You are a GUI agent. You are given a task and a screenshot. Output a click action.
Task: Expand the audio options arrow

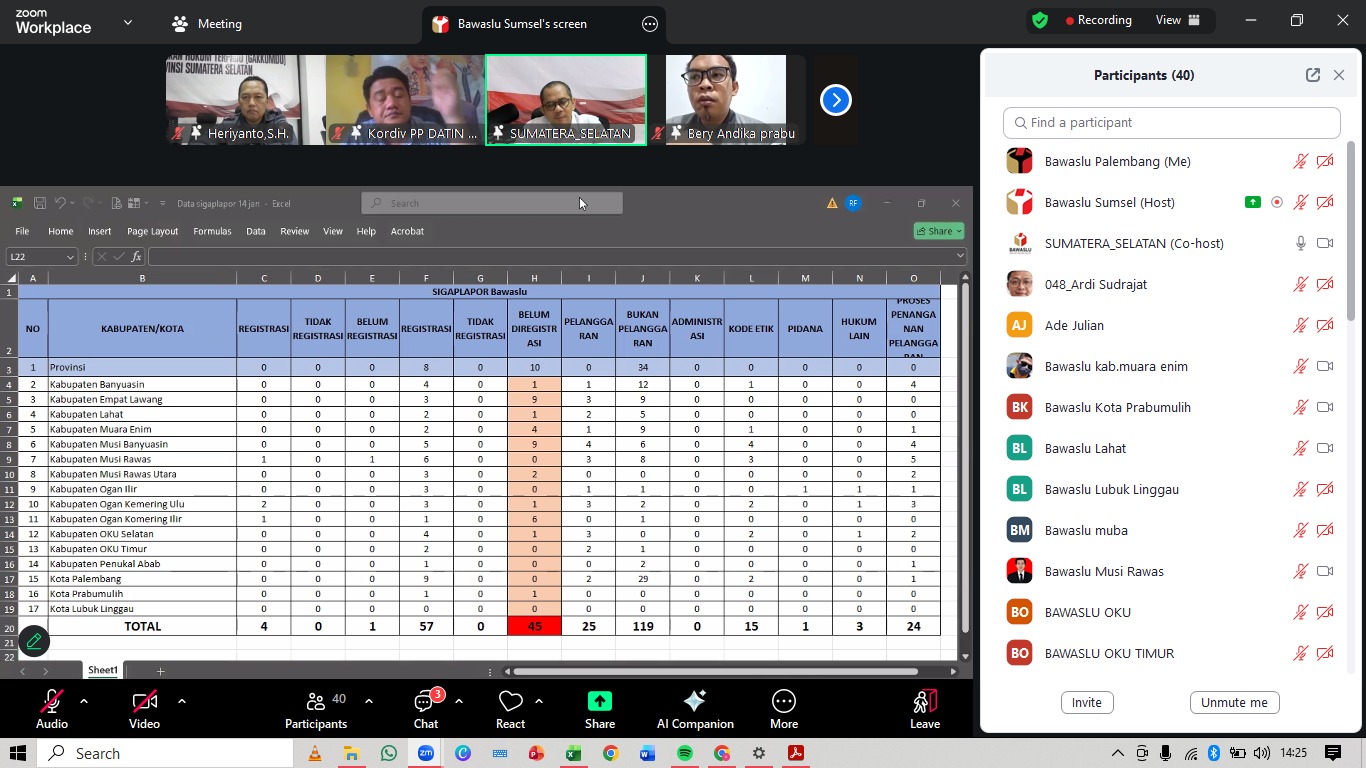coord(84,701)
